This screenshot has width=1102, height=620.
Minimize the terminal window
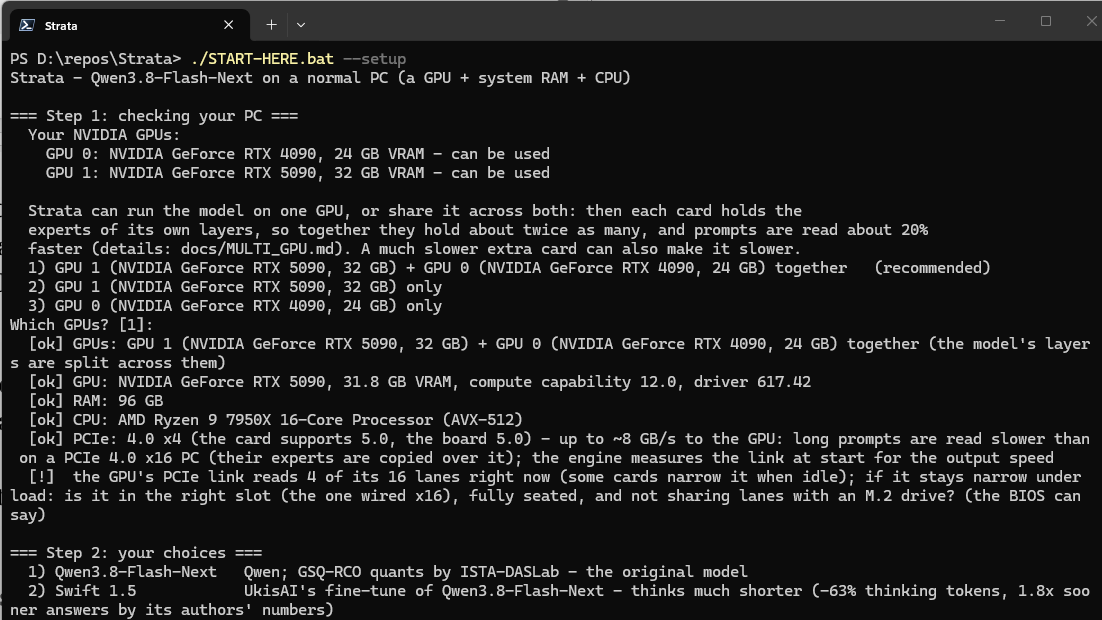[x=999, y=21]
